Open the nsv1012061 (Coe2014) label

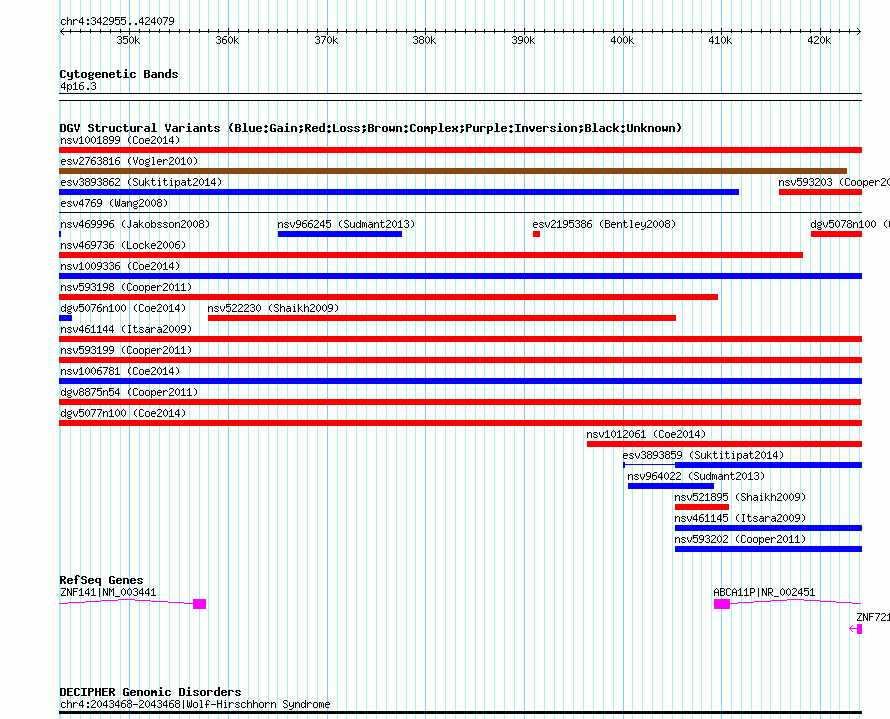pos(646,434)
